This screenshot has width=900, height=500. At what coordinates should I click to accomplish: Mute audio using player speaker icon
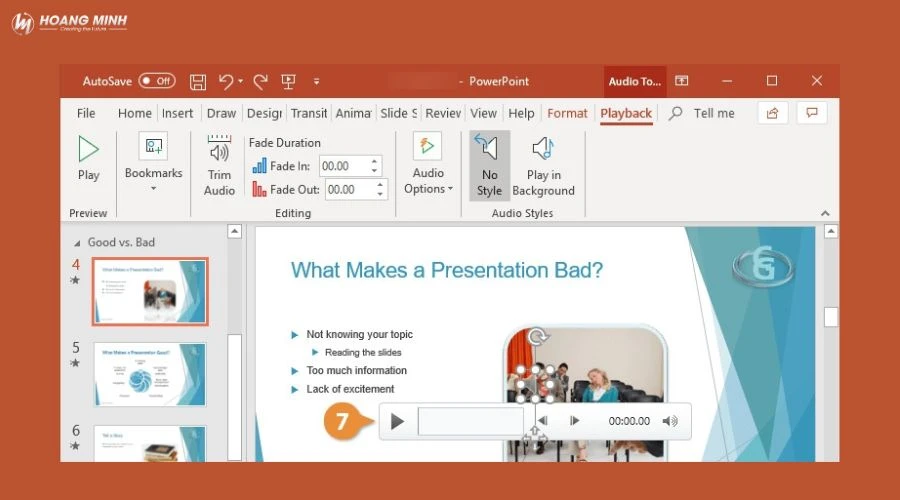click(x=670, y=421)
